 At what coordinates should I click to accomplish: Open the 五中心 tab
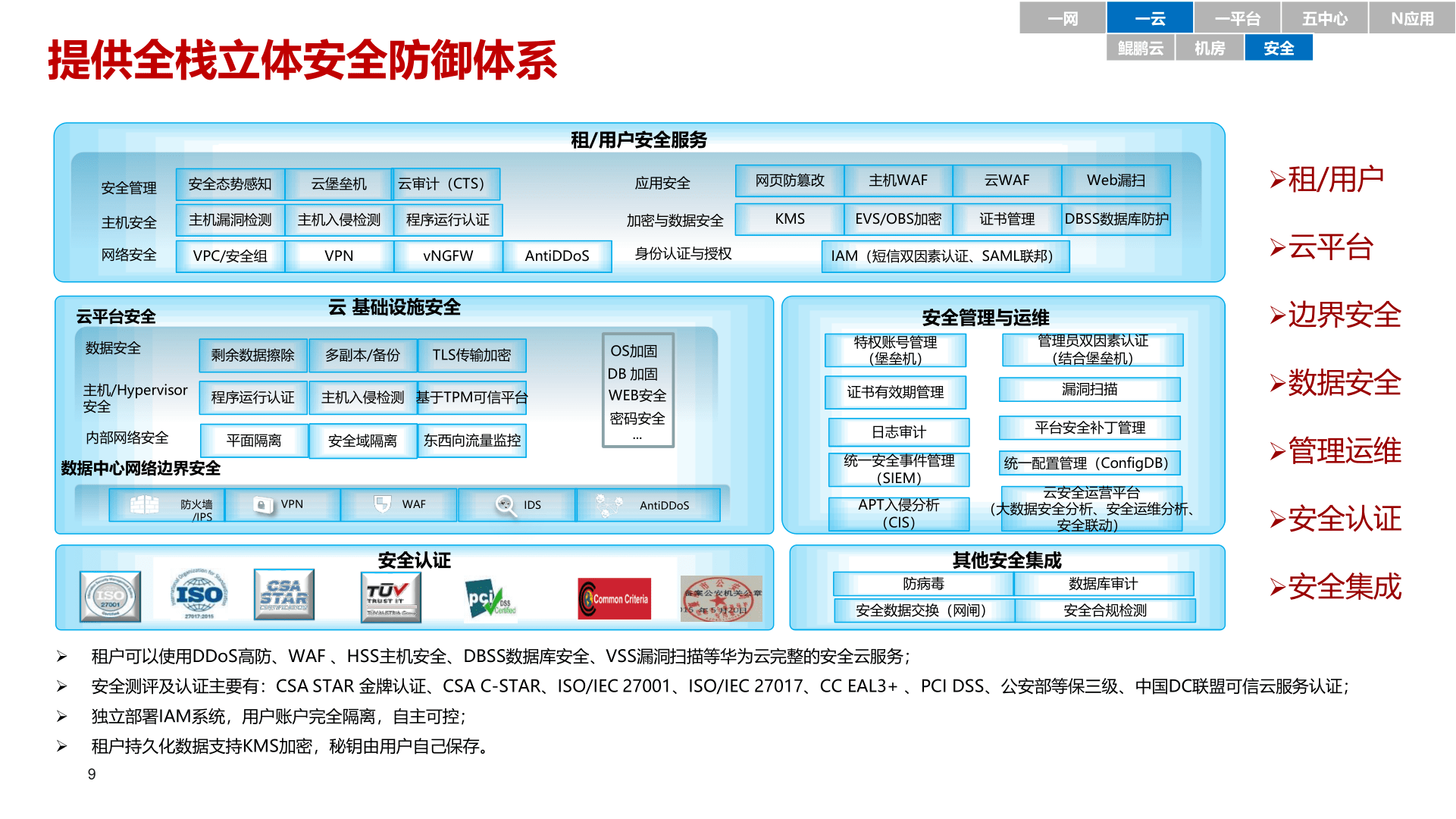click(1324, 18)
